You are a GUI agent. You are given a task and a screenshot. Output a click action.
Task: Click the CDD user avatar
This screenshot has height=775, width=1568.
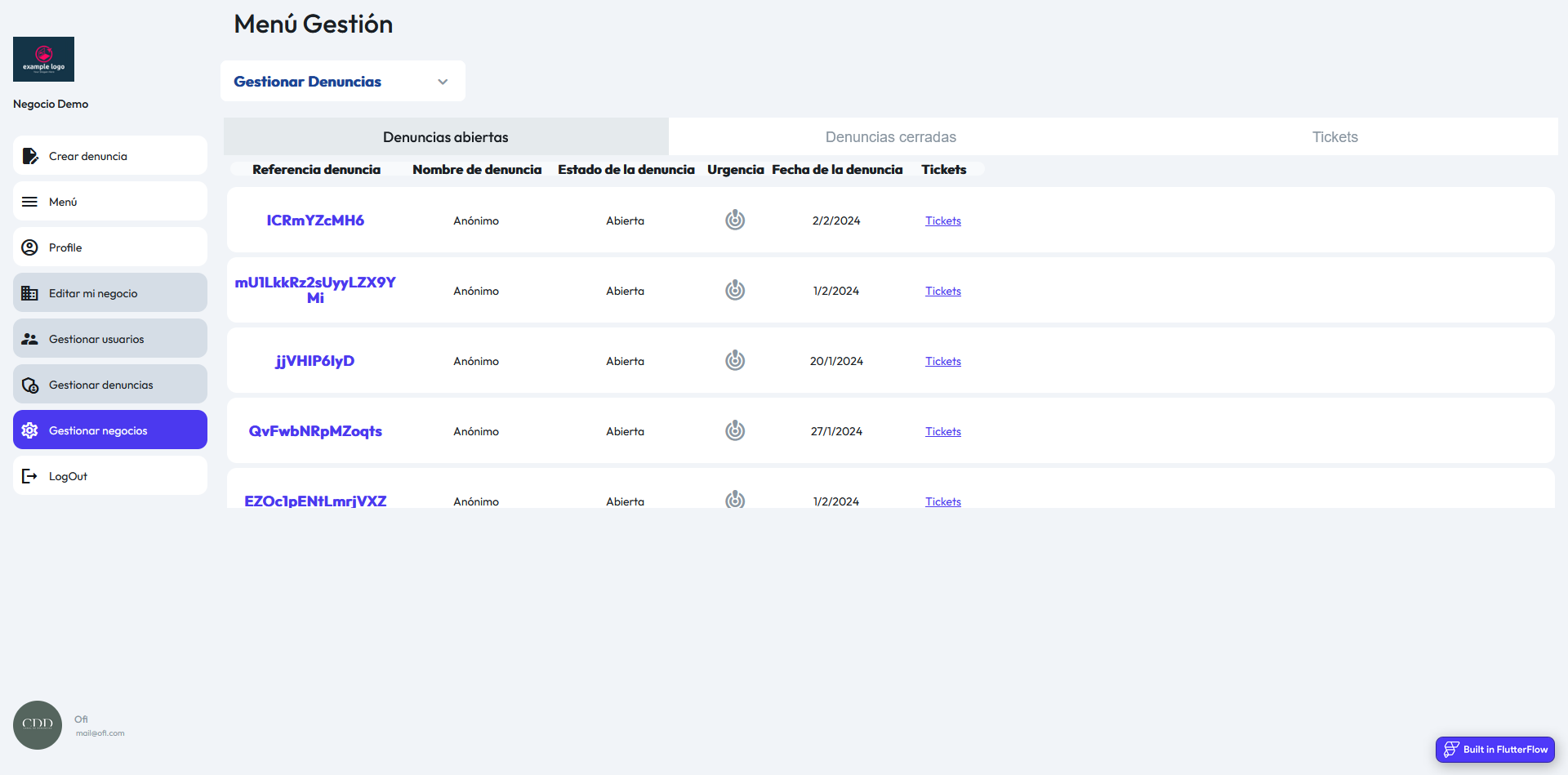pyautogui.click(x=38, y=724)
